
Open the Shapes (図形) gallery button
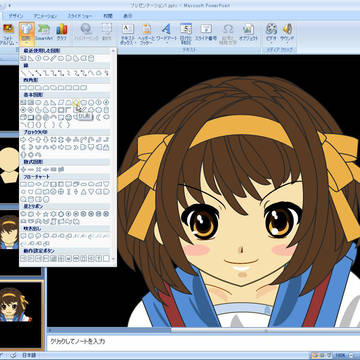27,33
